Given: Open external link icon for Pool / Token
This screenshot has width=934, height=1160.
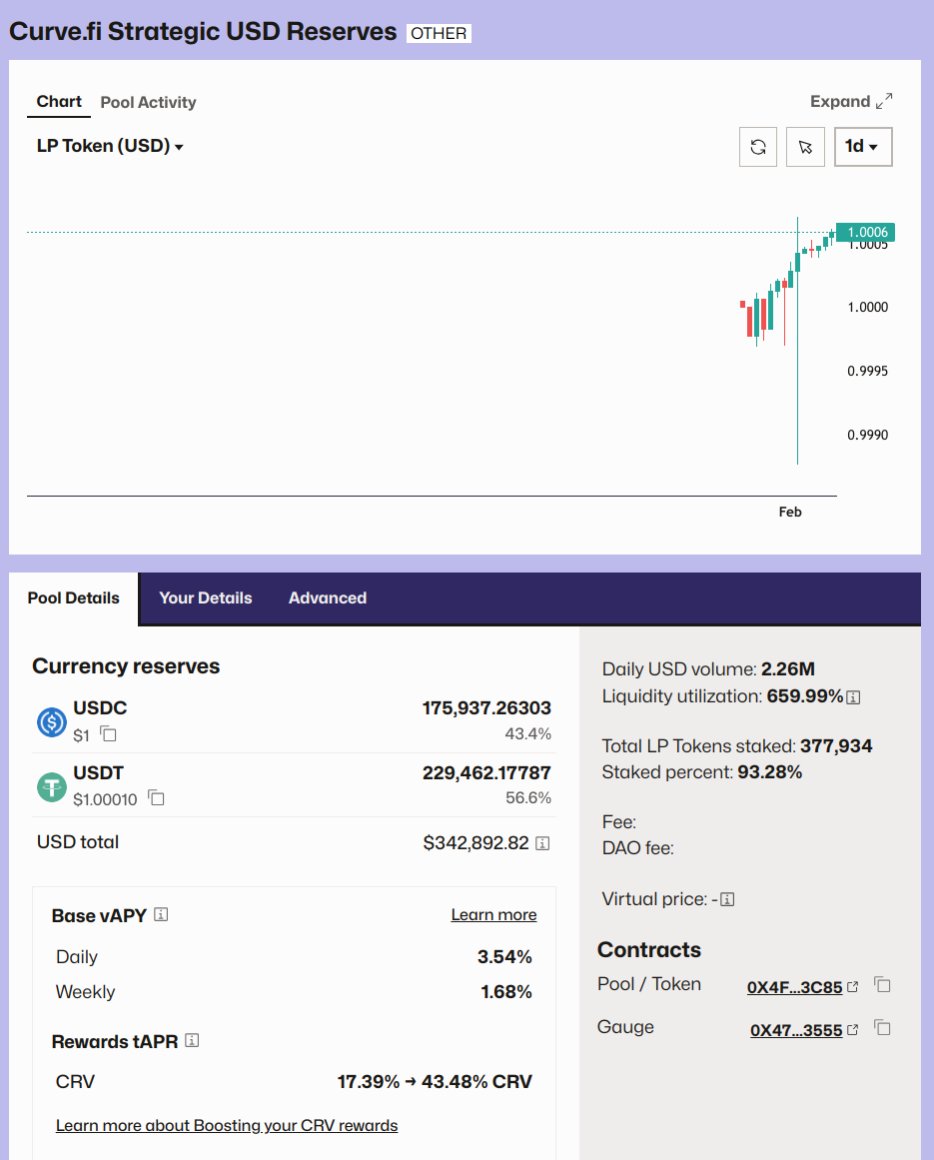Looking at the screenshot, I should tap(853, 987).
